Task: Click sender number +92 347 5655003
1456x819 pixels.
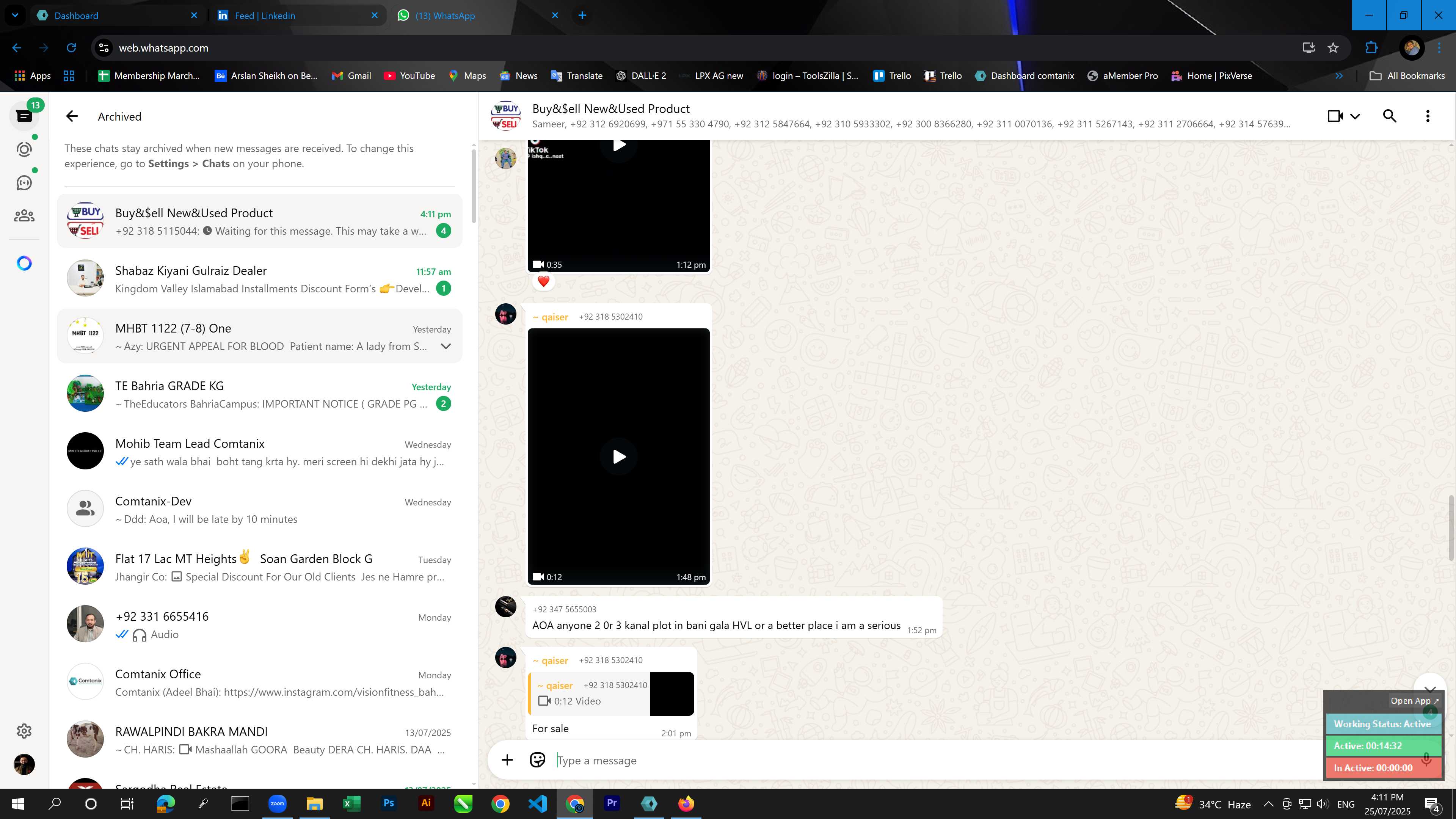Action: click(564, 609)
